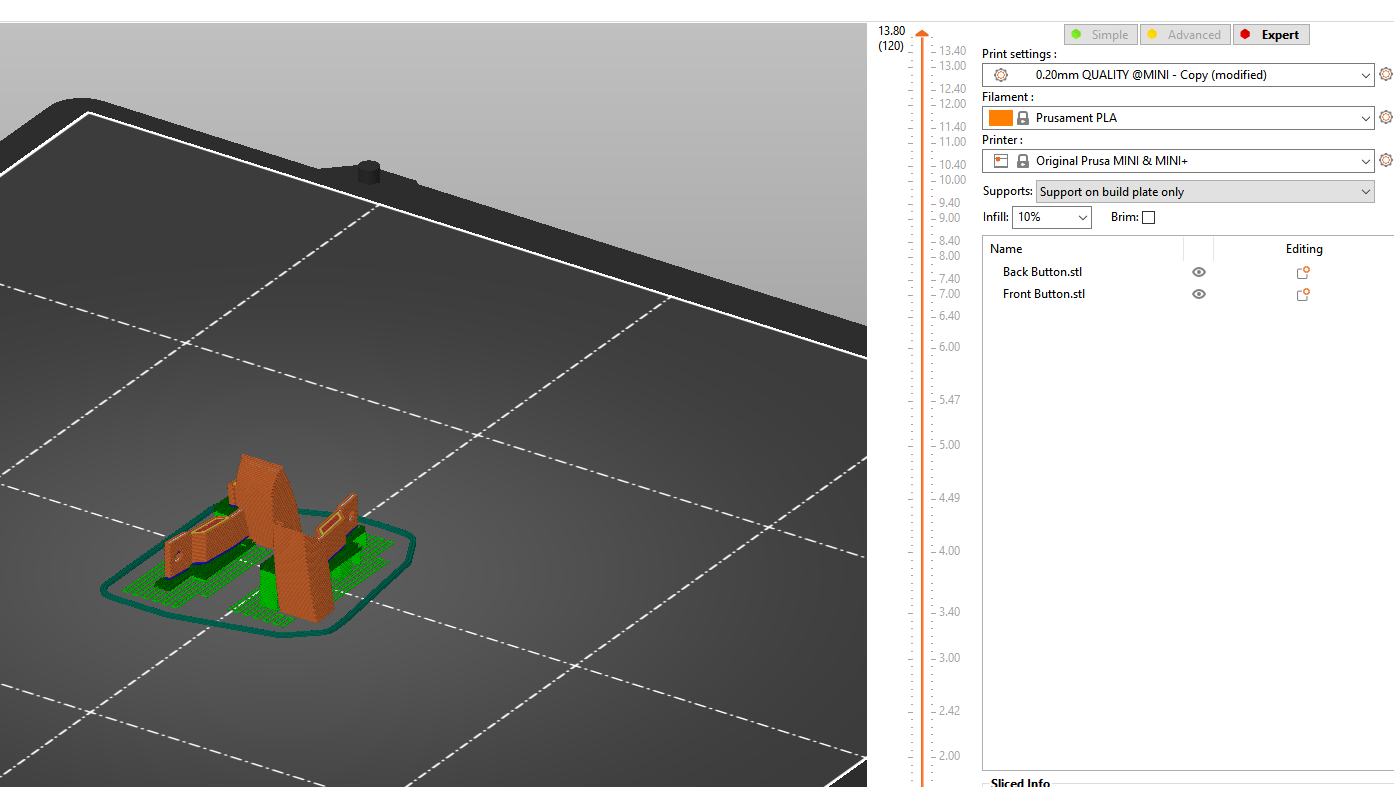Switch to Advanced mode
1394x787 pixels.
point(1185,35)
